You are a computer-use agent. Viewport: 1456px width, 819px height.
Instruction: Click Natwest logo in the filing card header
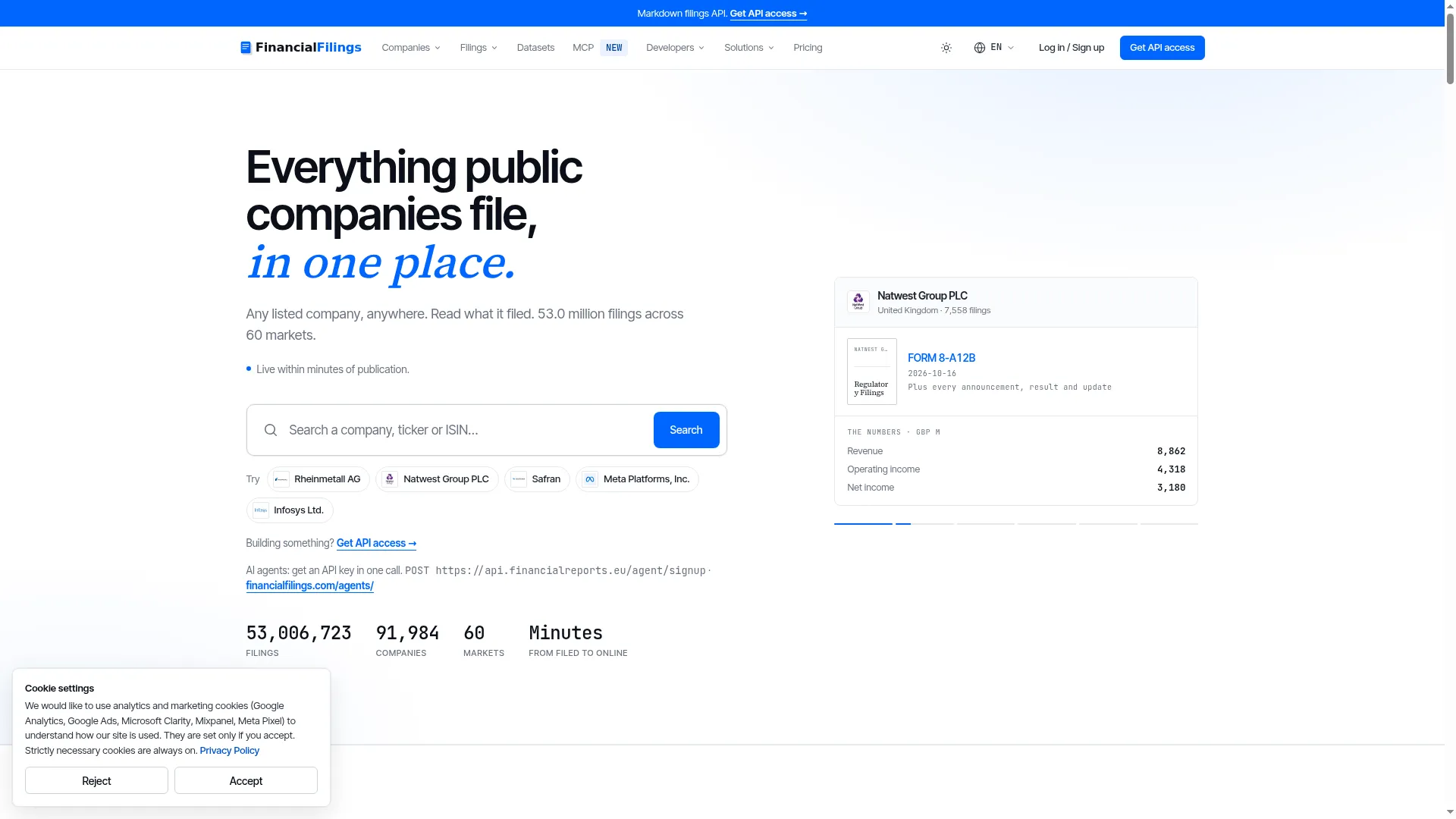click(x=858, y=302)
